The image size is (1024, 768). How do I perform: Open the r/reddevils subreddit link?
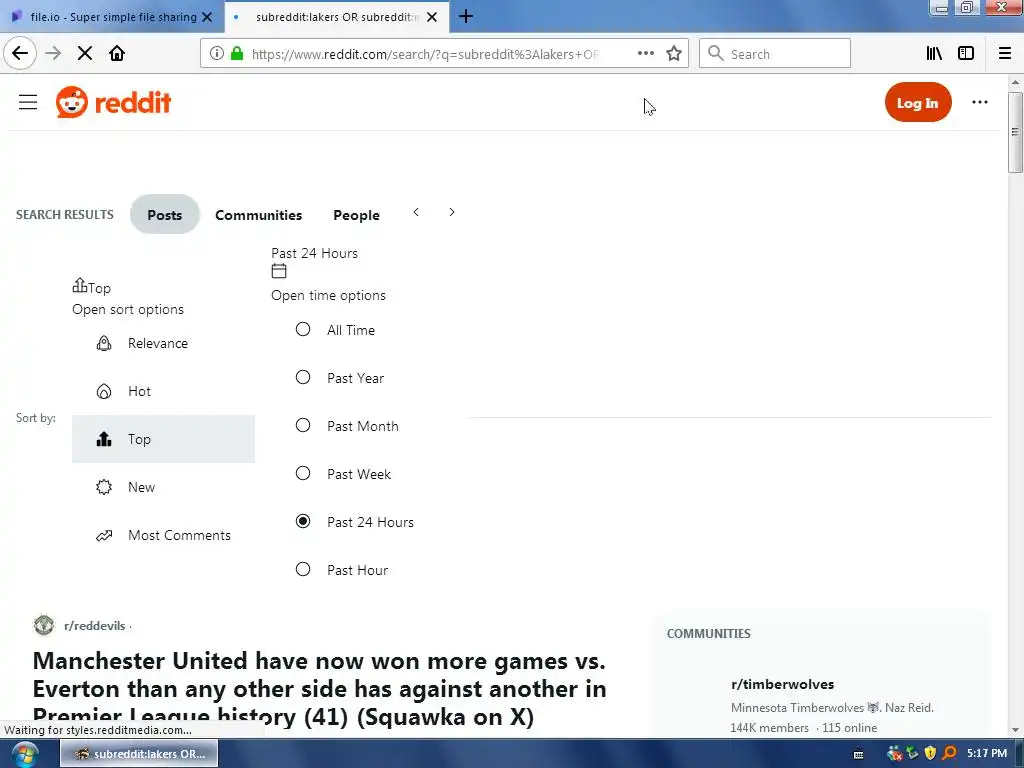point(95,626)
